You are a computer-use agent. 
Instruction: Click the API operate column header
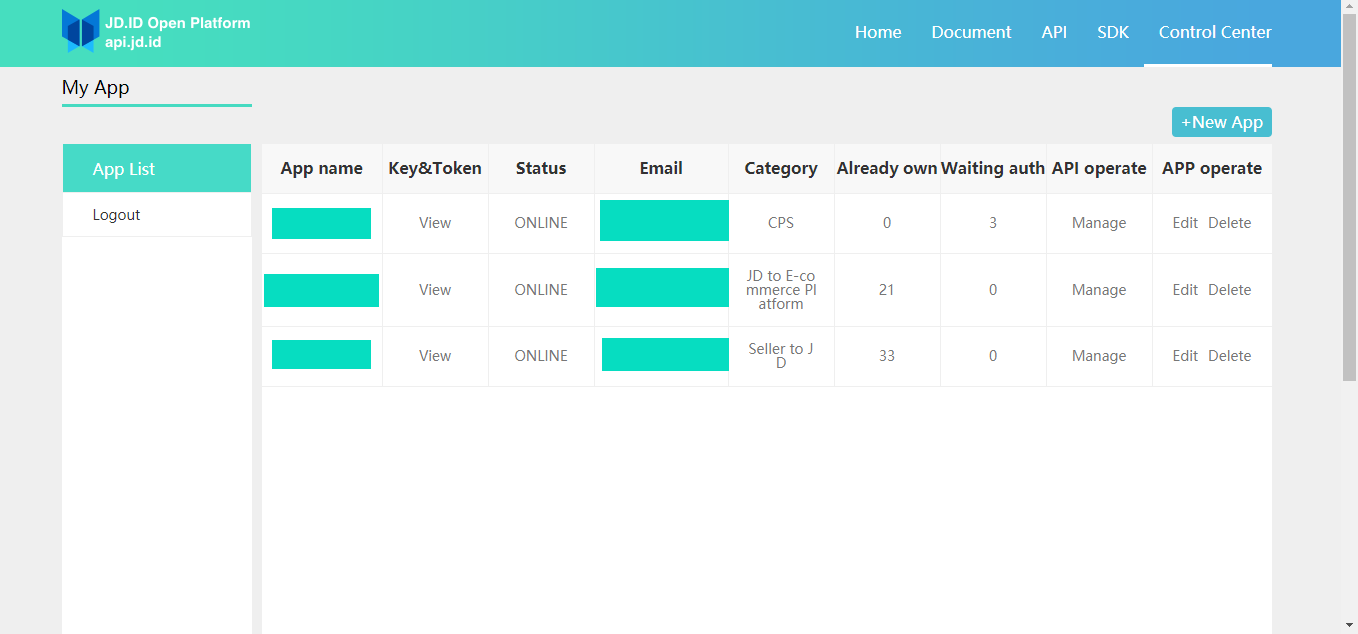pyautogui.click(x=1099, y=168)
